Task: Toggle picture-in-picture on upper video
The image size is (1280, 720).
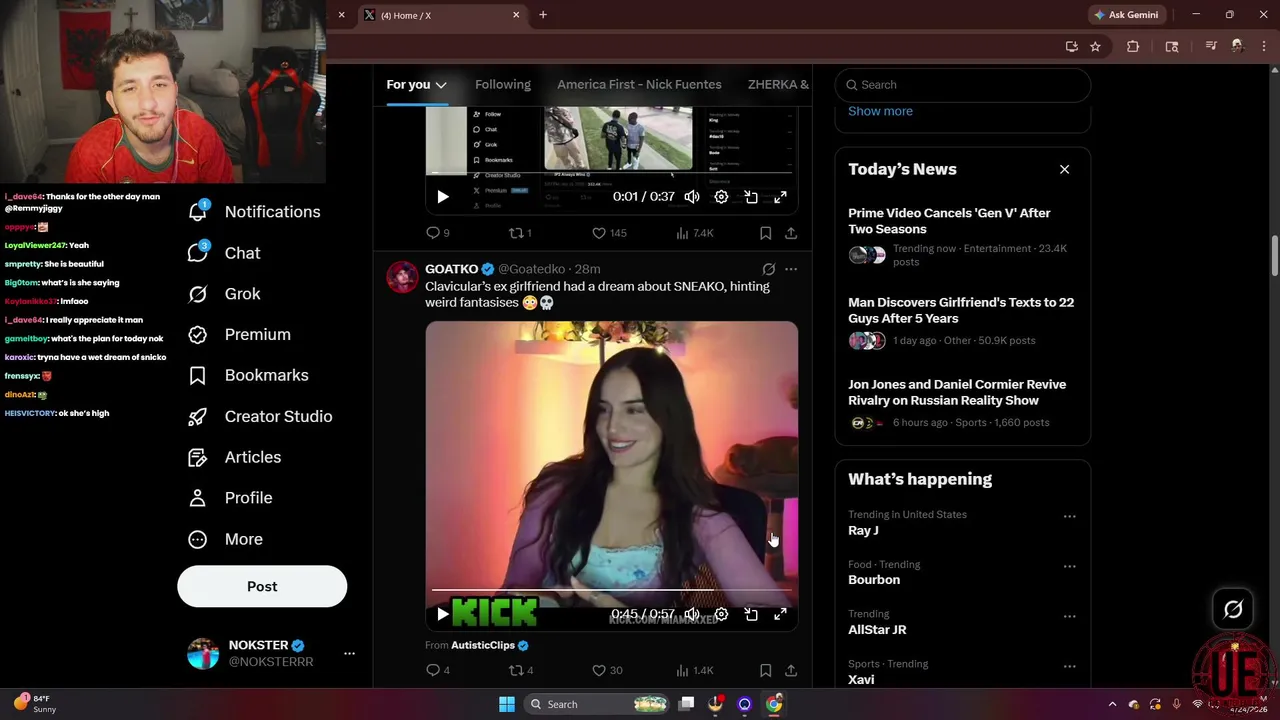Action: pyautogui.click(x=751, y=197)
